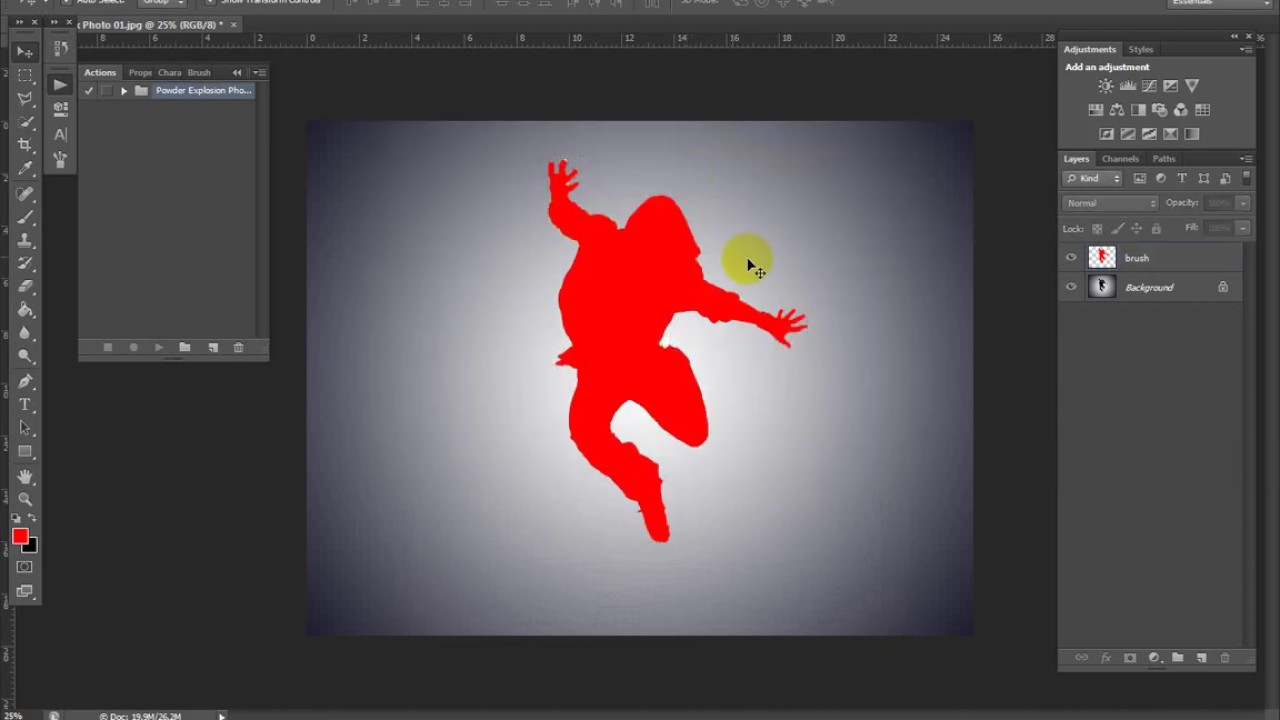The height and width of the screenshot is (720, 1280).
Task: Select the Eyedropper tool
Action: pos(25,168)
